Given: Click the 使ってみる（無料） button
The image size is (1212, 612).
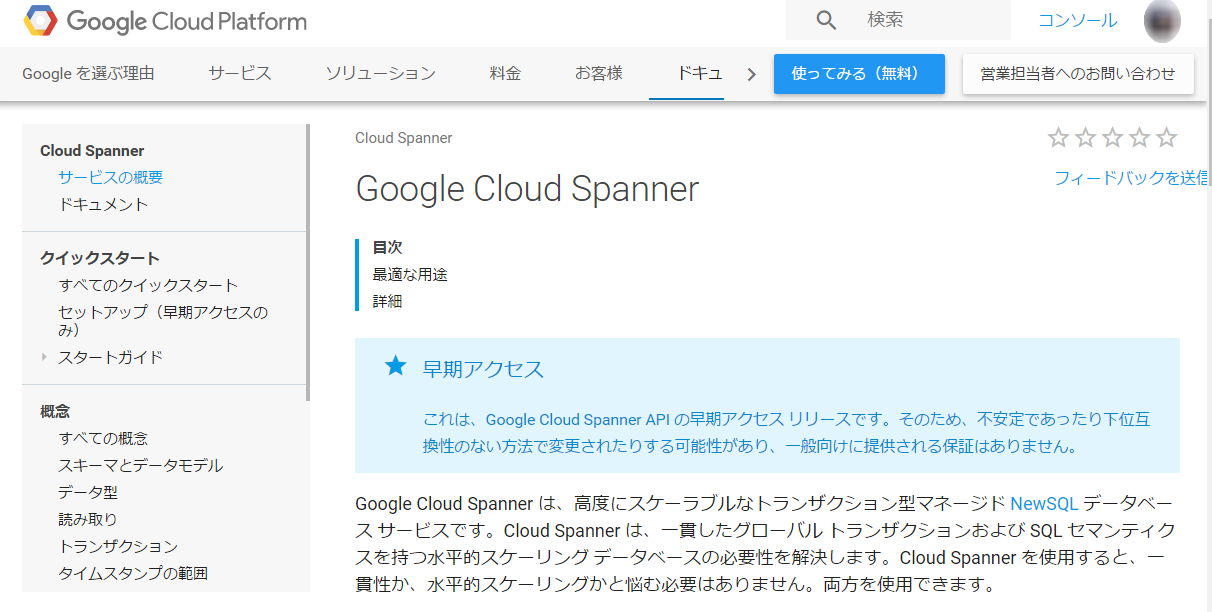Looking at the screenshot, I should pyautogui.click(x=858, y=74).
